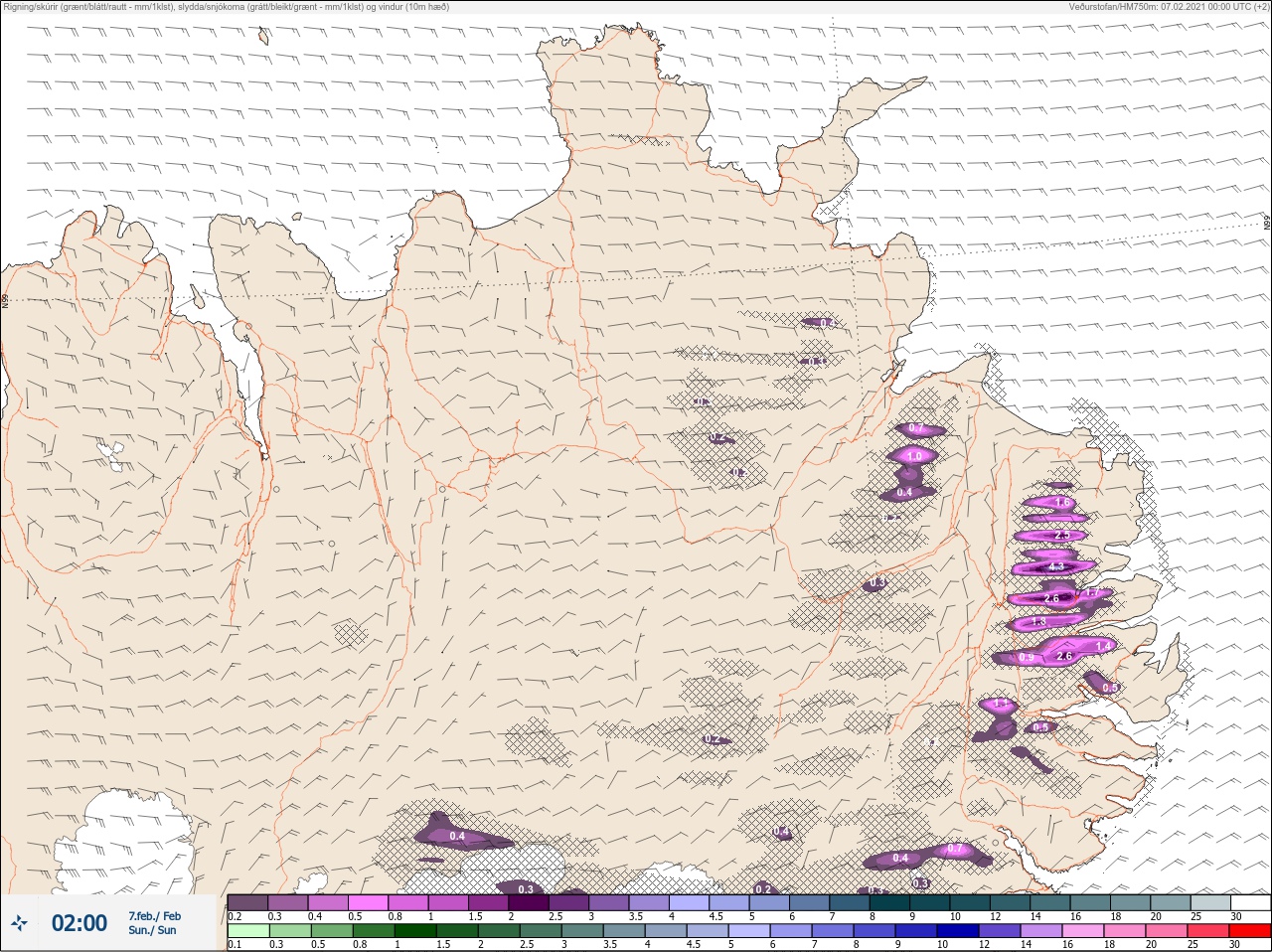The height and width of the screenshot is (952, 1272).
Task: Click the white top-row legend swatch labelled 30
Action: tap(1250, 902)
